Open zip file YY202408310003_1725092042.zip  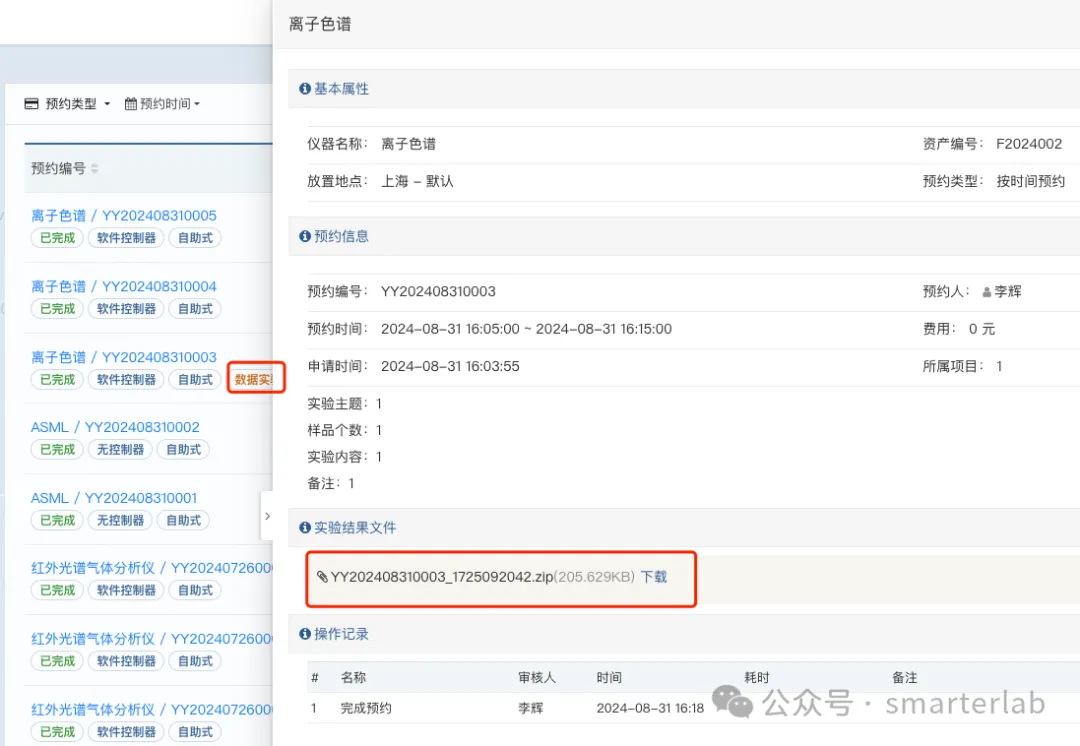[442, 577]
